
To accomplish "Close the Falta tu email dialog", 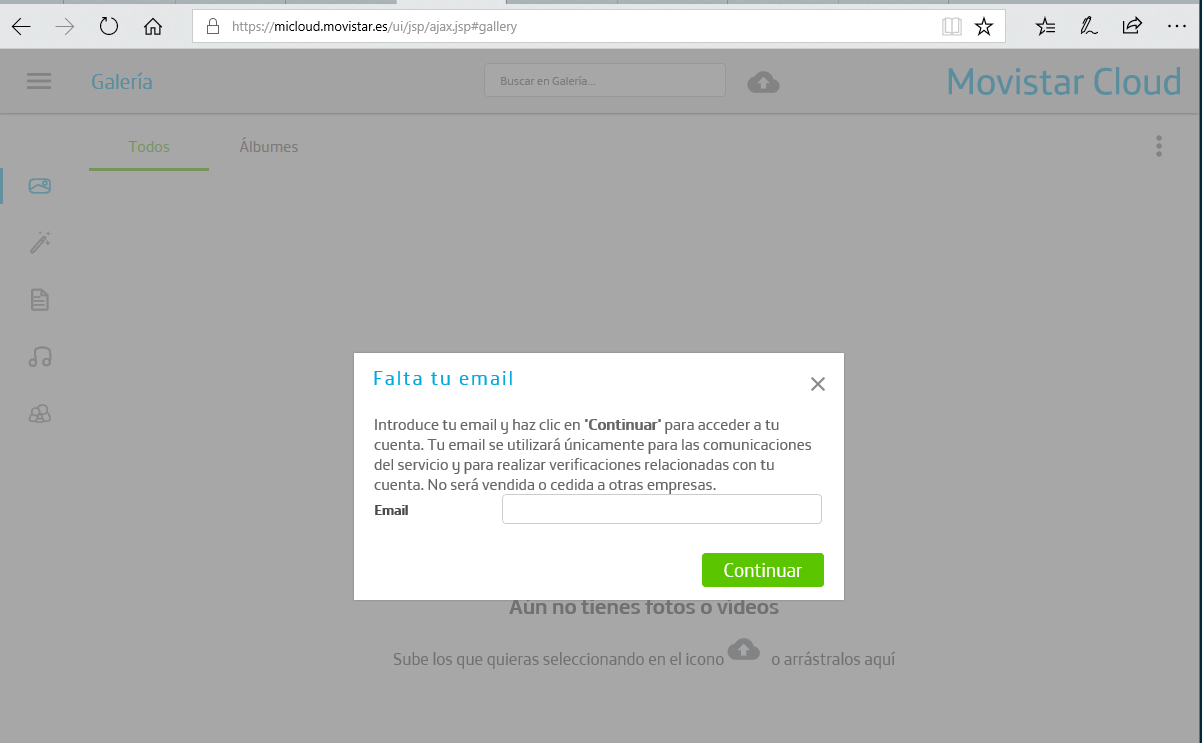I will [817, 384].
